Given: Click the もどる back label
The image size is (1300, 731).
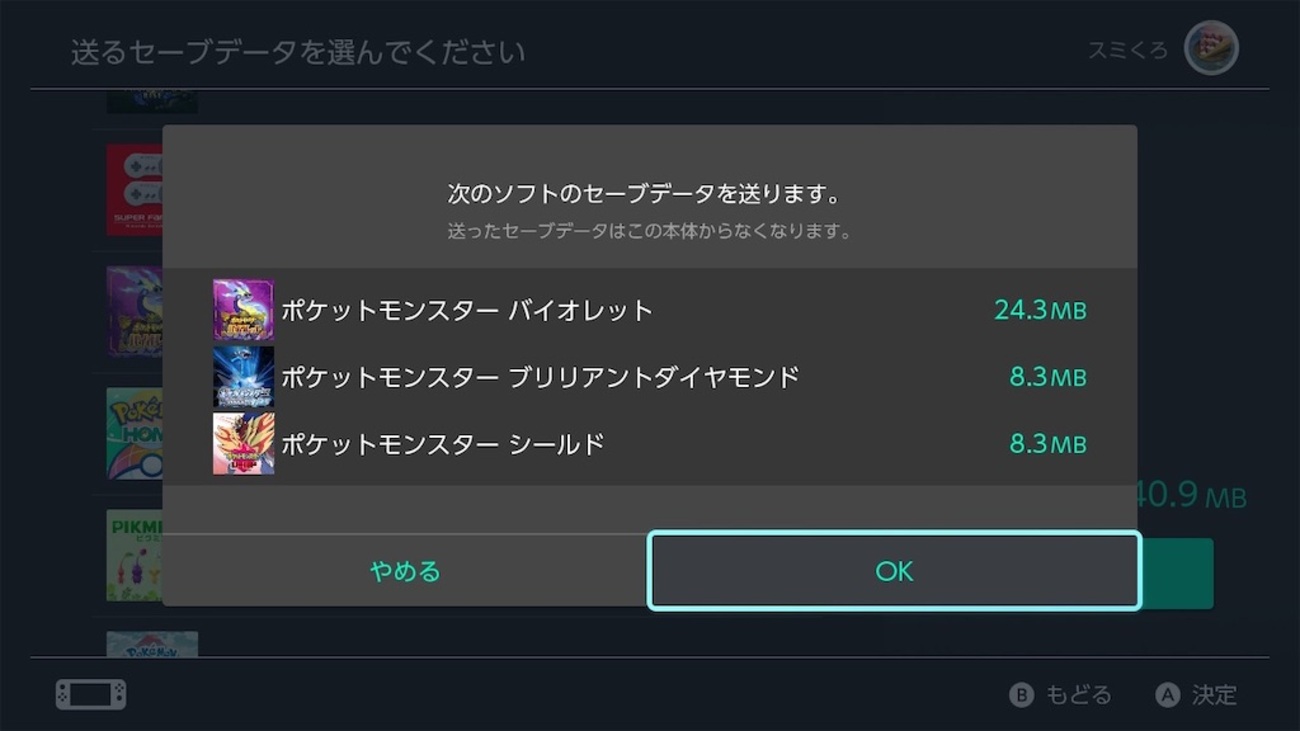Looking at the screenshot, I should [x=1078, y=695].
